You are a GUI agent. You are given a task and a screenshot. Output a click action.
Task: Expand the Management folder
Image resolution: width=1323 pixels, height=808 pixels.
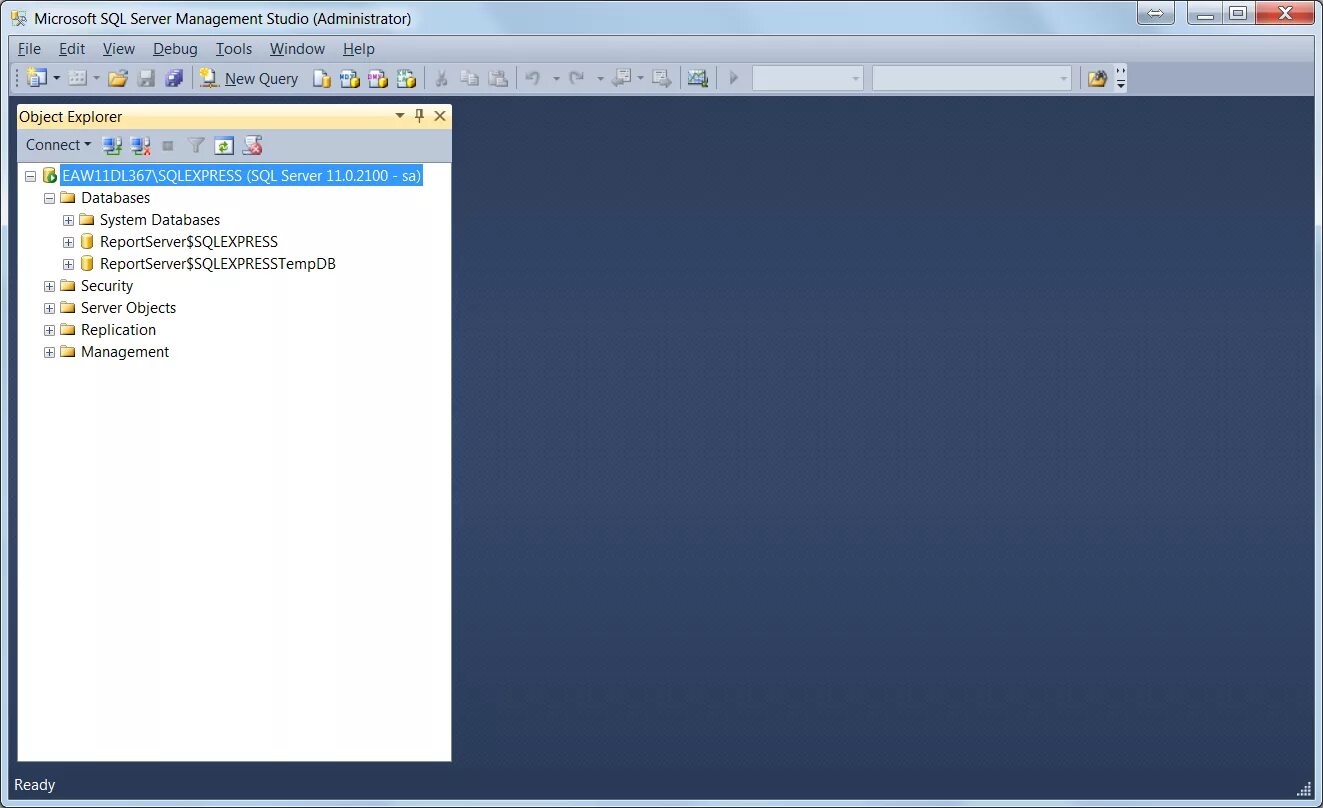49,352
